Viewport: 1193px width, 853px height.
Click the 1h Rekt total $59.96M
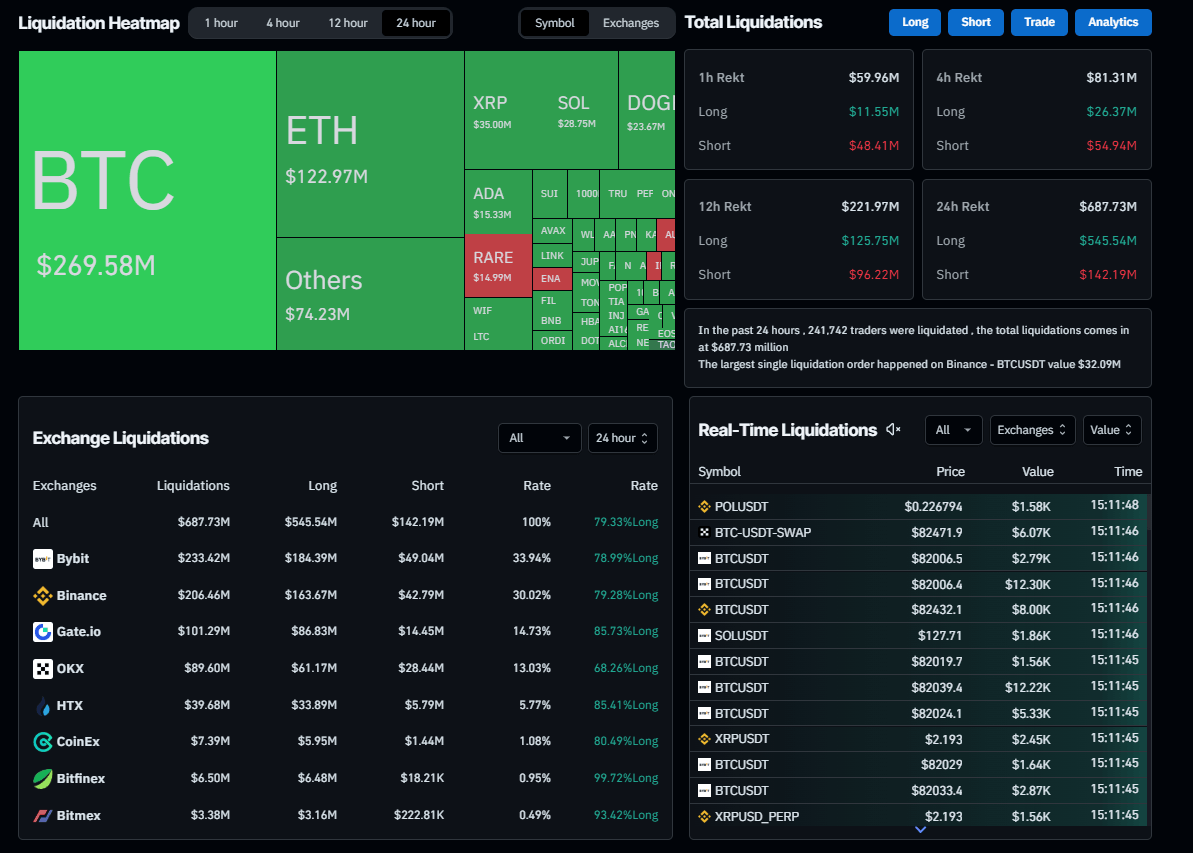click(x=874, y=78)
